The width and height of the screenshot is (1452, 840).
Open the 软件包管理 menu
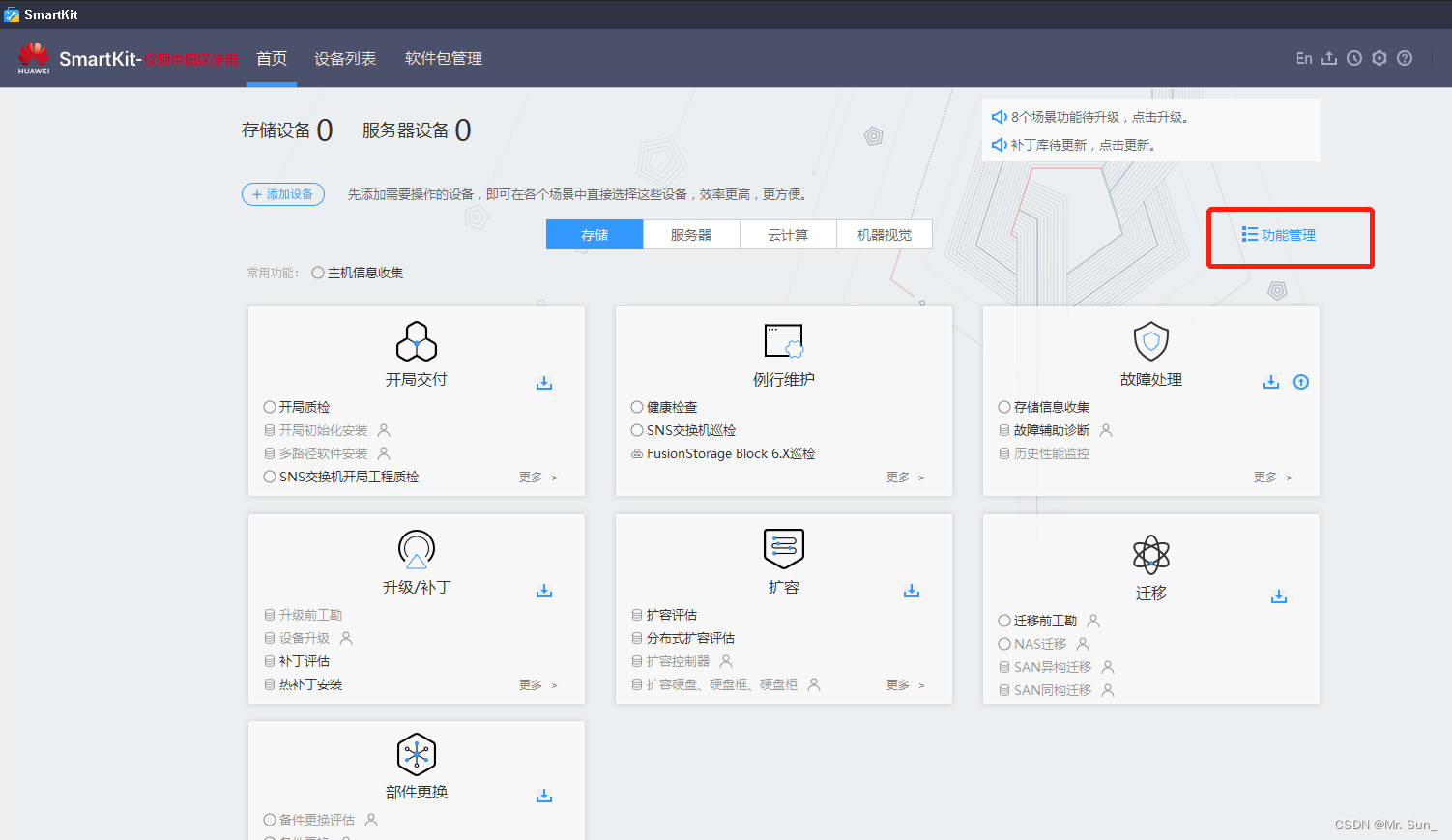pos(443,58)
